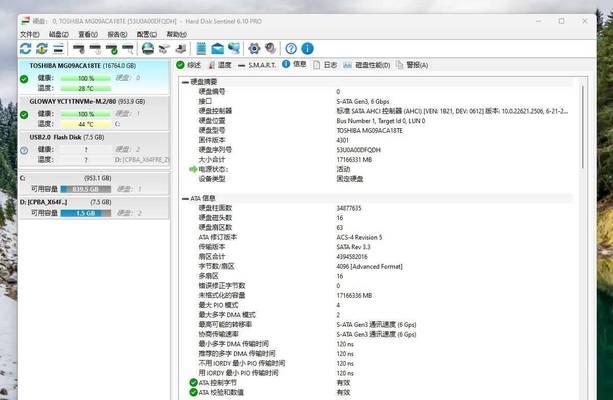Switch to the 日志 tab

325,65
